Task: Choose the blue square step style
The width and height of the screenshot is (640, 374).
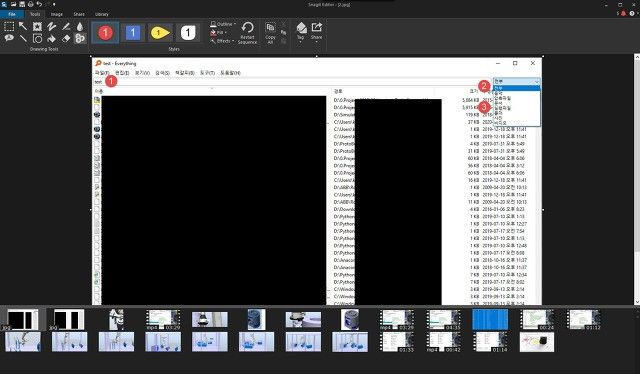Action: click(133, 33)
